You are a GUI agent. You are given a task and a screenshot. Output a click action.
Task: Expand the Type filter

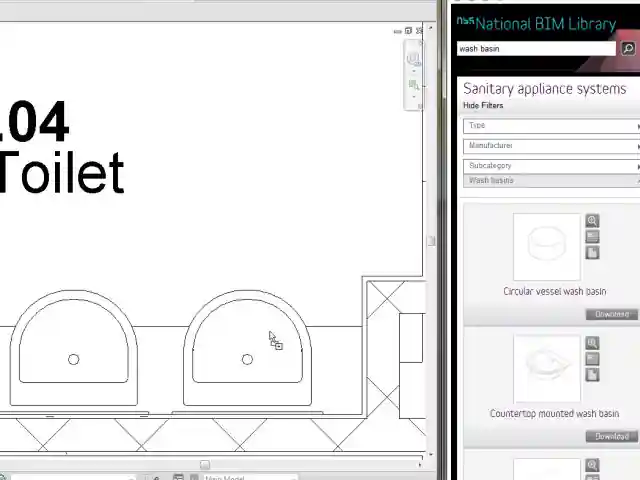click(x=550, y=126)
